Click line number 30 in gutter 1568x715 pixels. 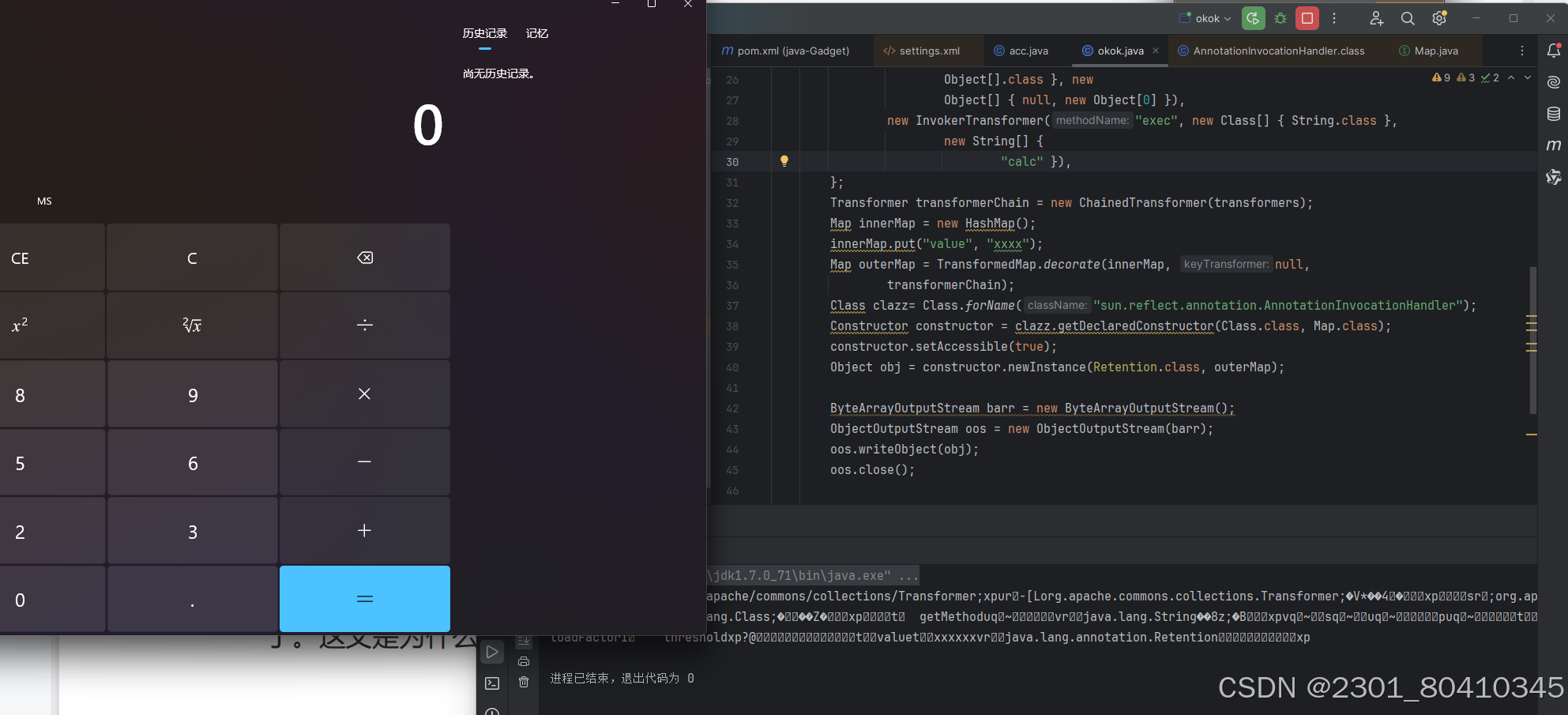tap(732, 162)
